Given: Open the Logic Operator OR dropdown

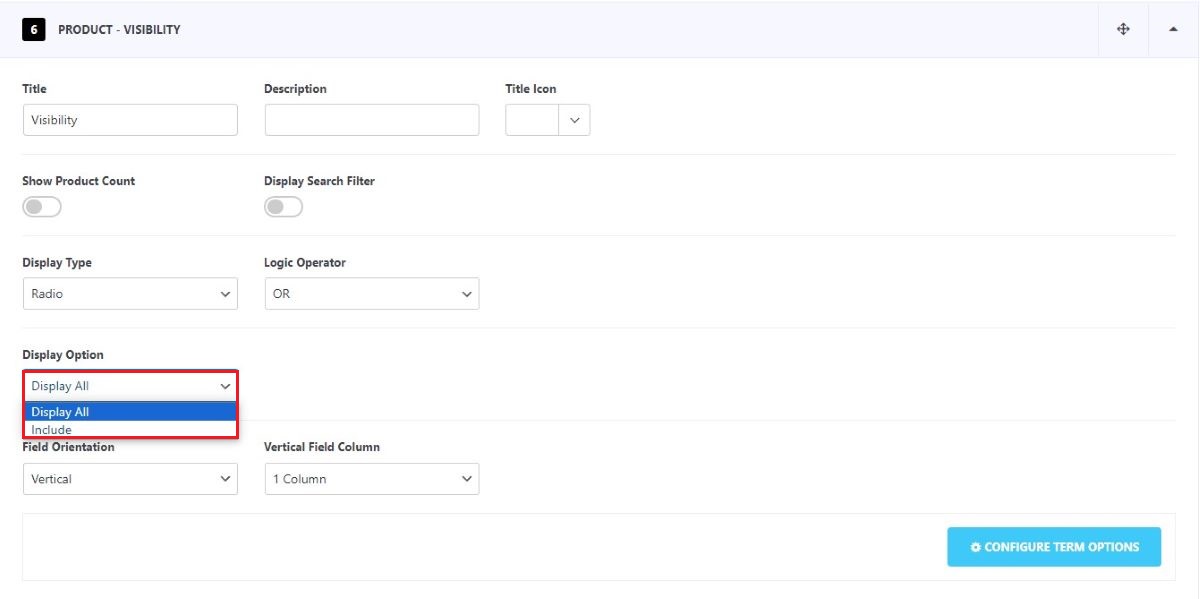Looking at the screenshot, I should pos(372,294).
